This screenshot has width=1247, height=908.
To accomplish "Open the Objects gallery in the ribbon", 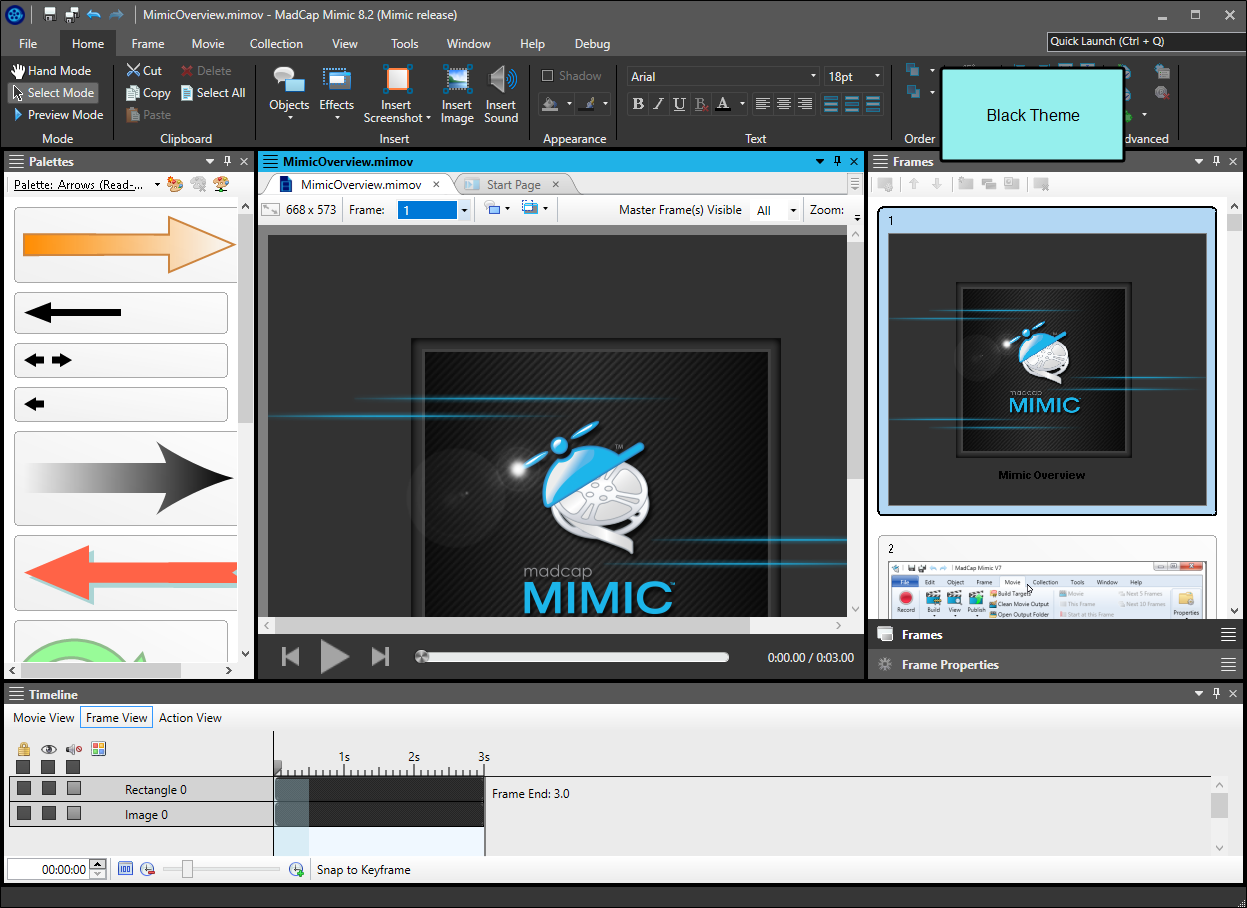I will click(x=289, y=94).
